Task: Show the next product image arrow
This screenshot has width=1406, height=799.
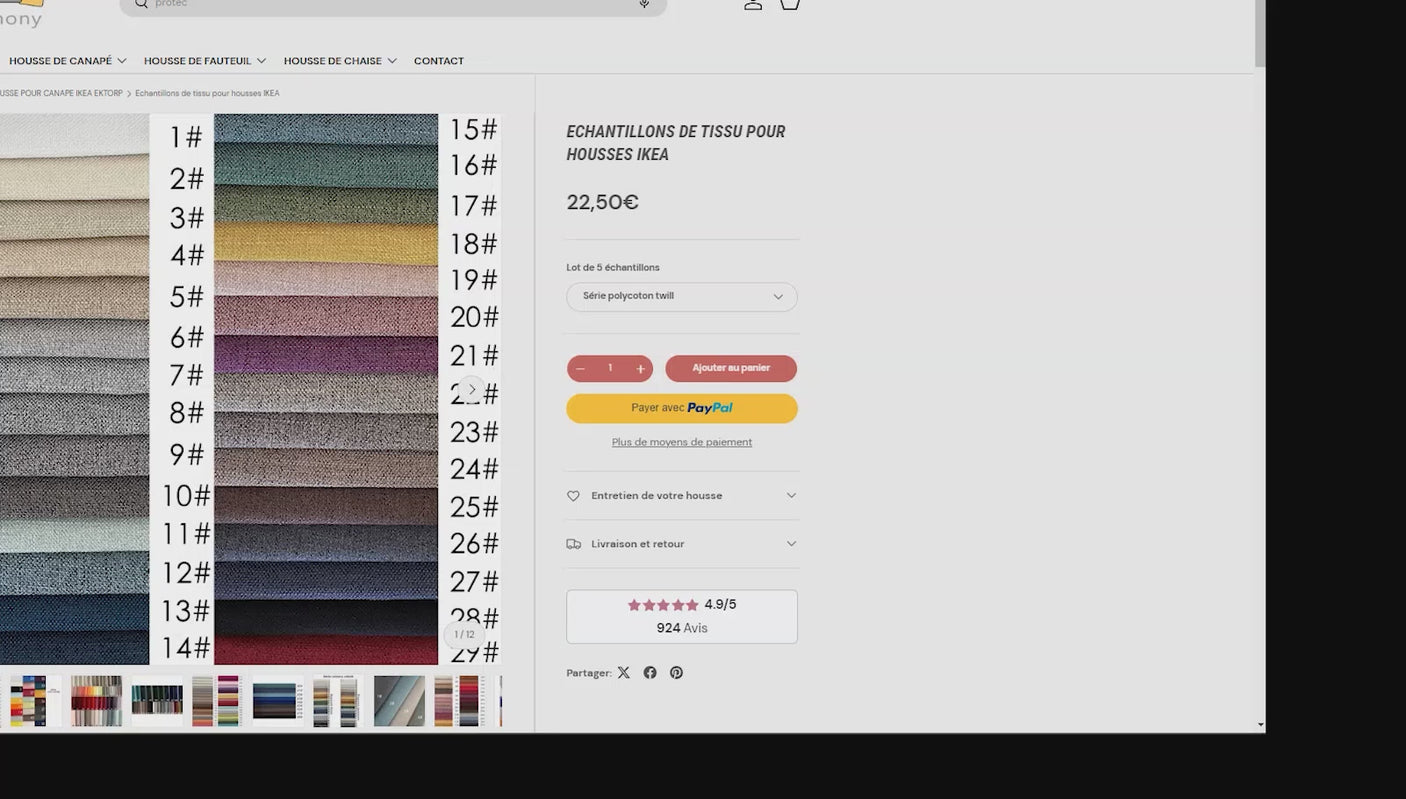Action: (472, 389)
